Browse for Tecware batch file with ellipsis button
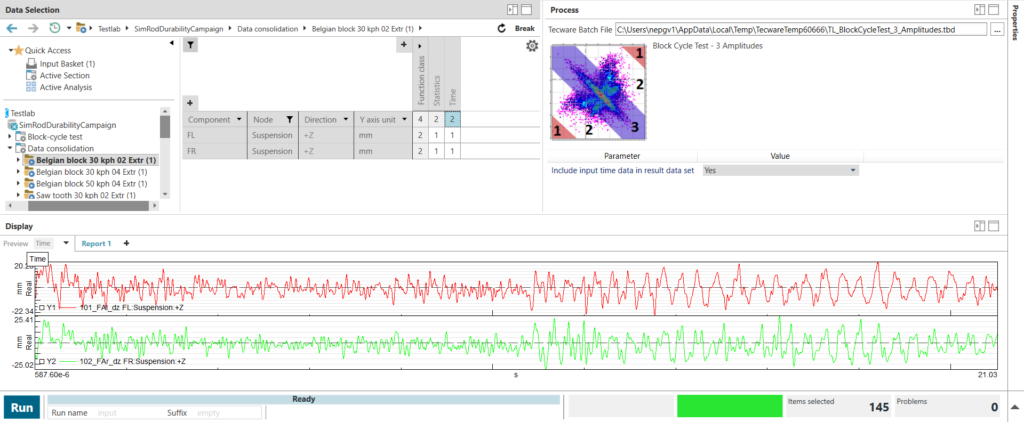 (x=996, y=30)
